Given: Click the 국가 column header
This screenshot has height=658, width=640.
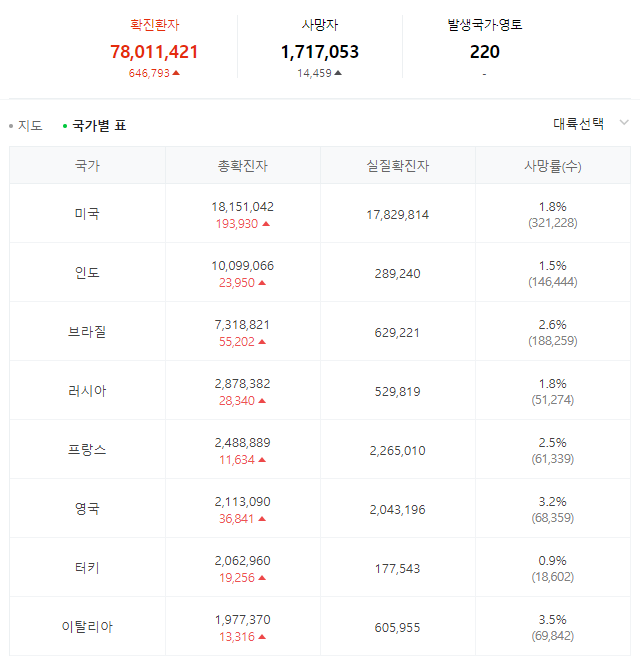Looking at the screenshot, I should coord(87,166).
